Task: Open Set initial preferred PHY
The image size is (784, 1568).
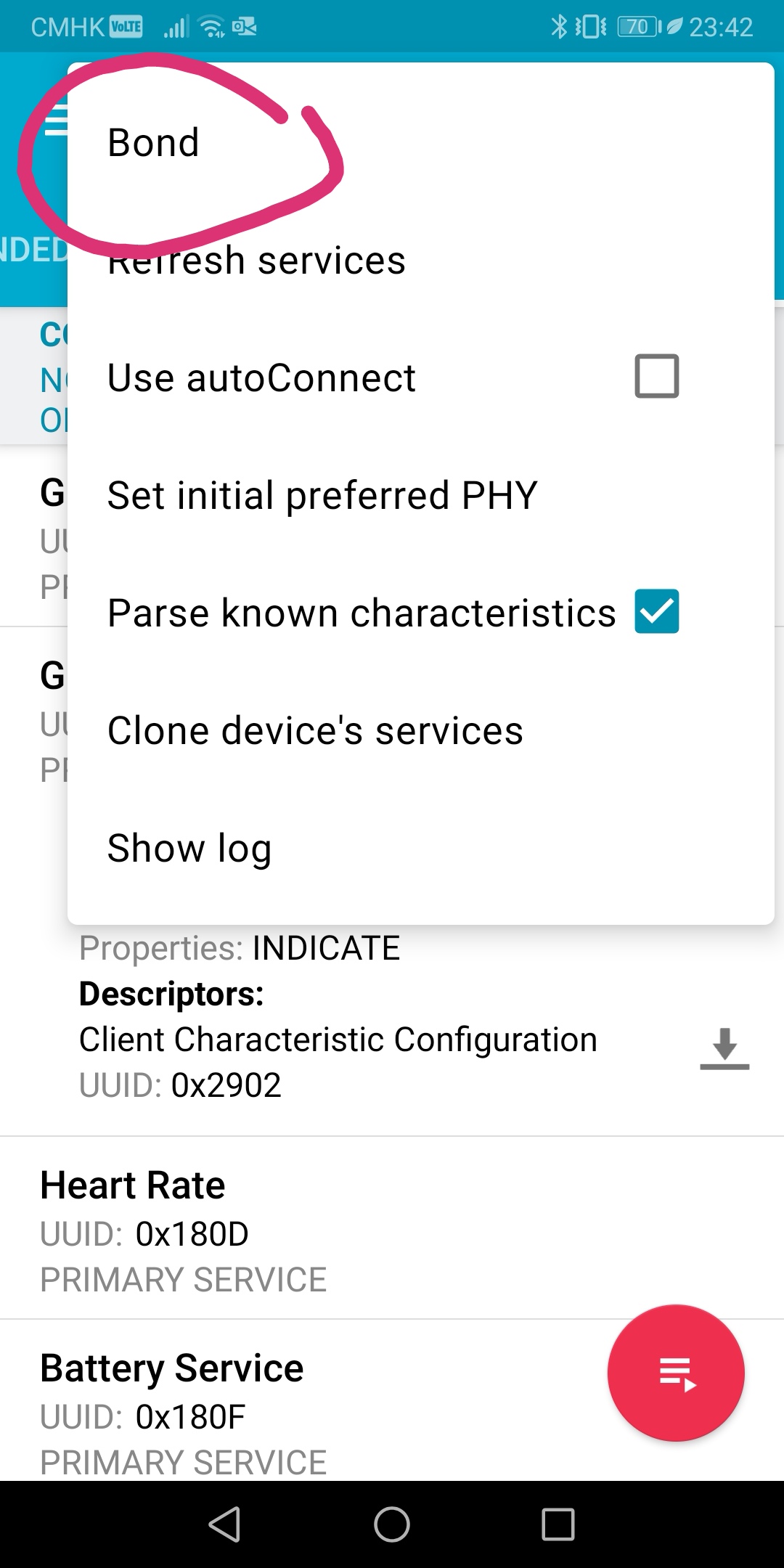Action: [322, 494]
